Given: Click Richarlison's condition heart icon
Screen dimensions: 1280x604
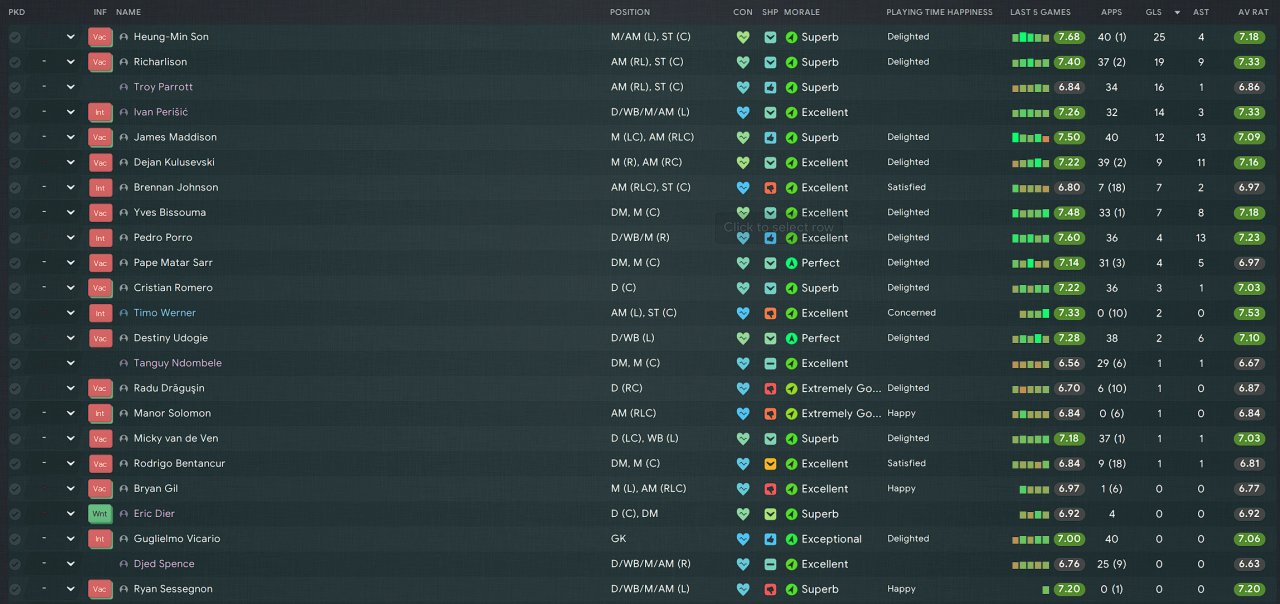Looking at the screenshot, I should coord(743,62).
